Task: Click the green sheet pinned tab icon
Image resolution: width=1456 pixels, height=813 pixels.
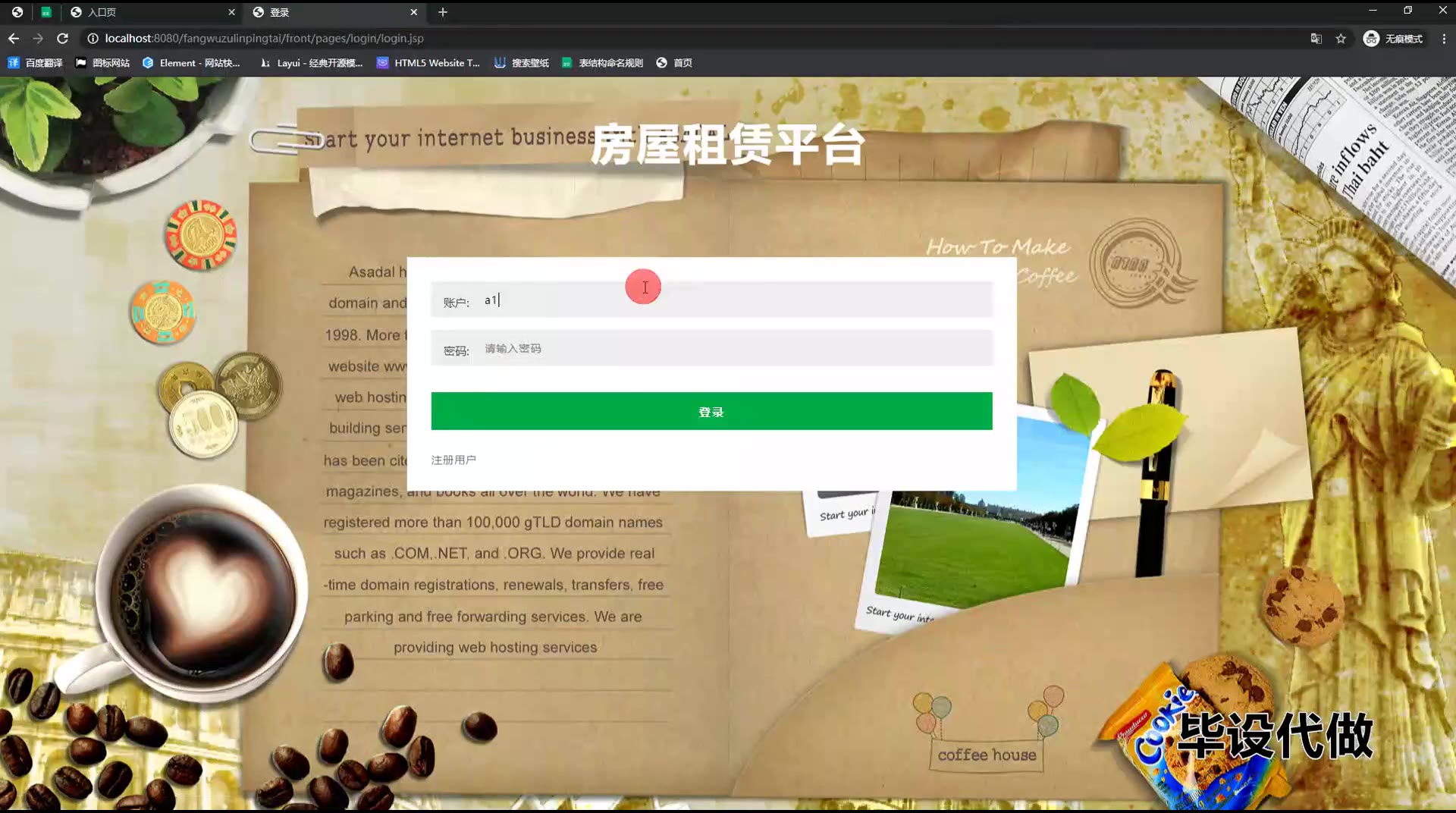Action: [46, 12]
